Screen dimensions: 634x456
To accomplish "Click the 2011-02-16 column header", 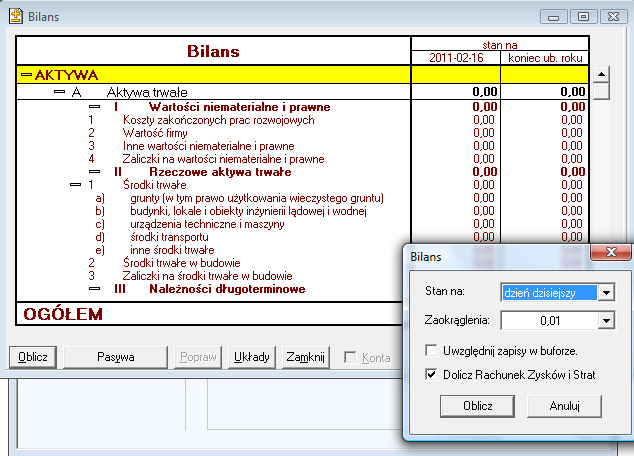I will point(456,58).
